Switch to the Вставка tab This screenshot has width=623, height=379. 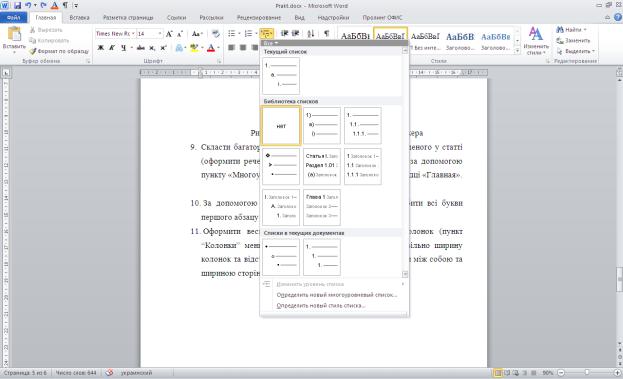click(x=79, y=17)
